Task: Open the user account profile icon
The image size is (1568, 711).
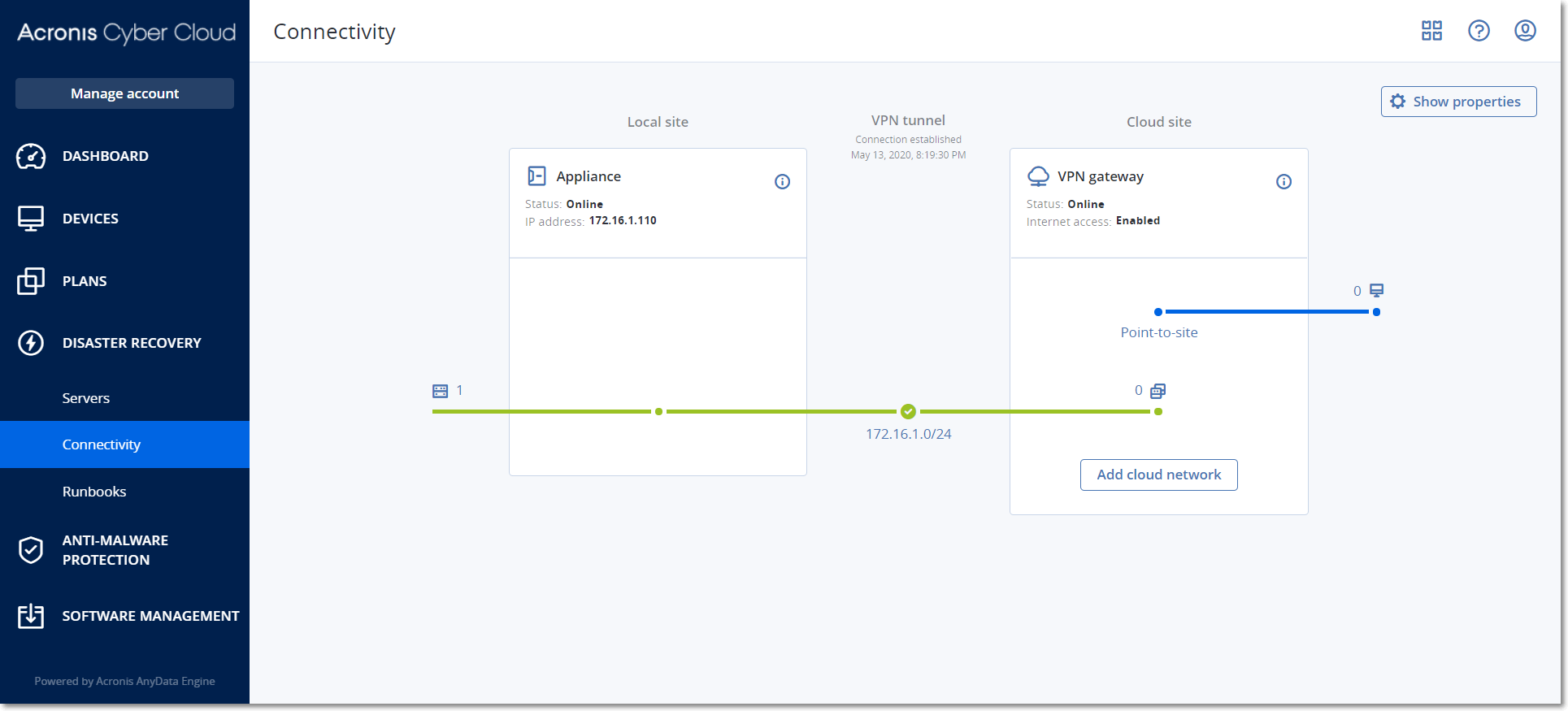Action: pos(1525,31)
